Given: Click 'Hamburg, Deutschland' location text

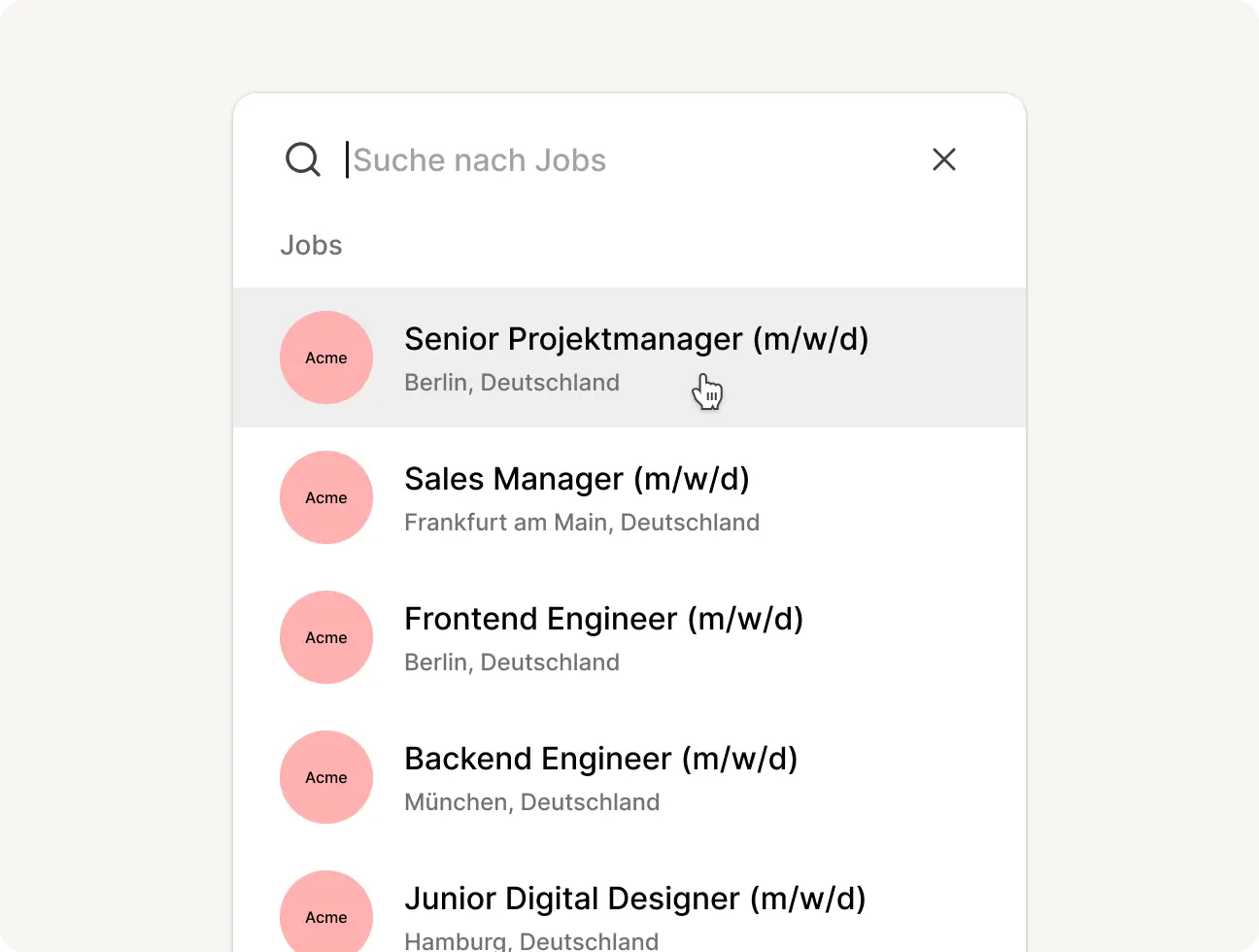Looking at the screenshot, I should point(531,941).
